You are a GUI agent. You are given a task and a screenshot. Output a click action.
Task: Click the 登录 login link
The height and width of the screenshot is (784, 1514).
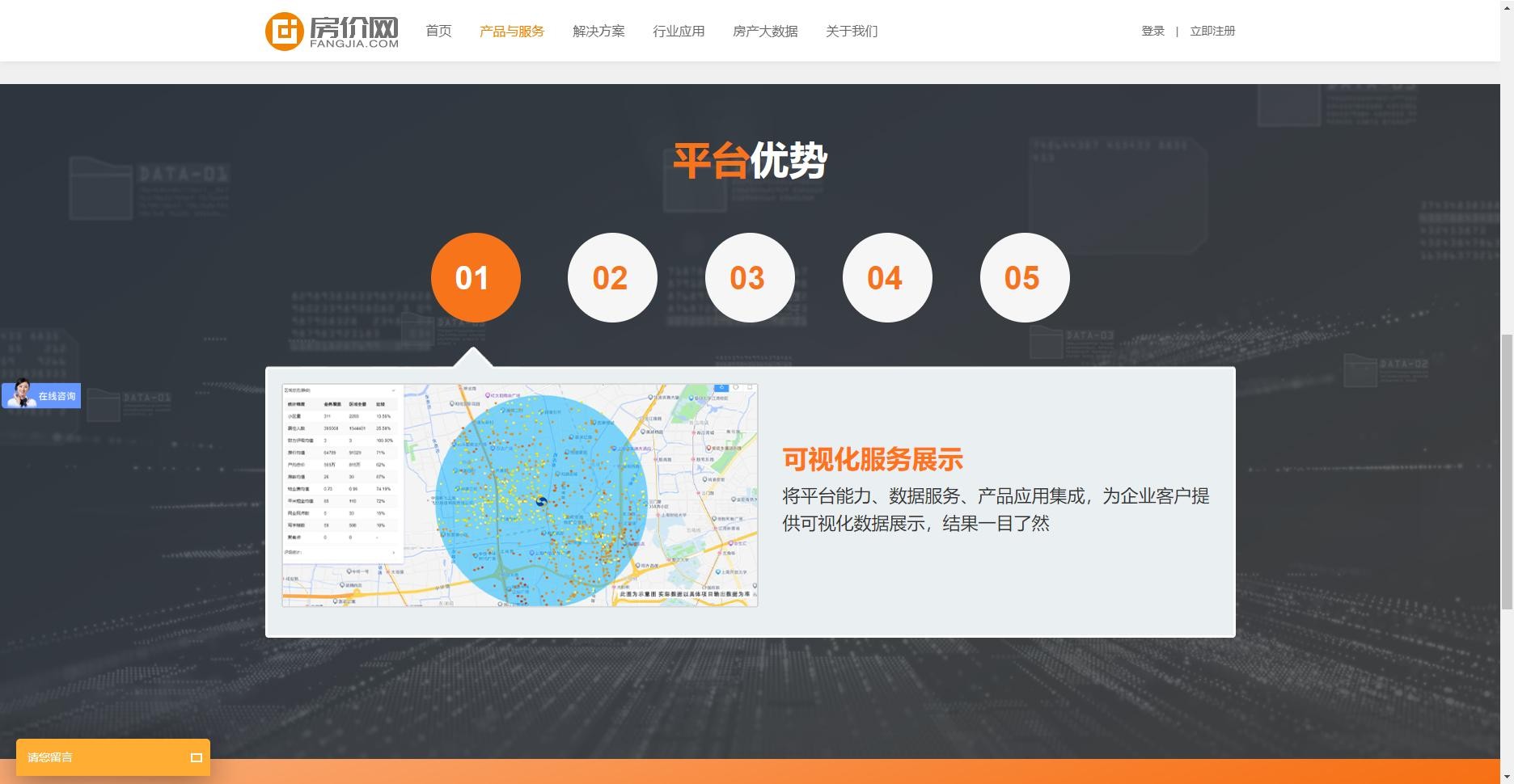tap(1152, 31)
